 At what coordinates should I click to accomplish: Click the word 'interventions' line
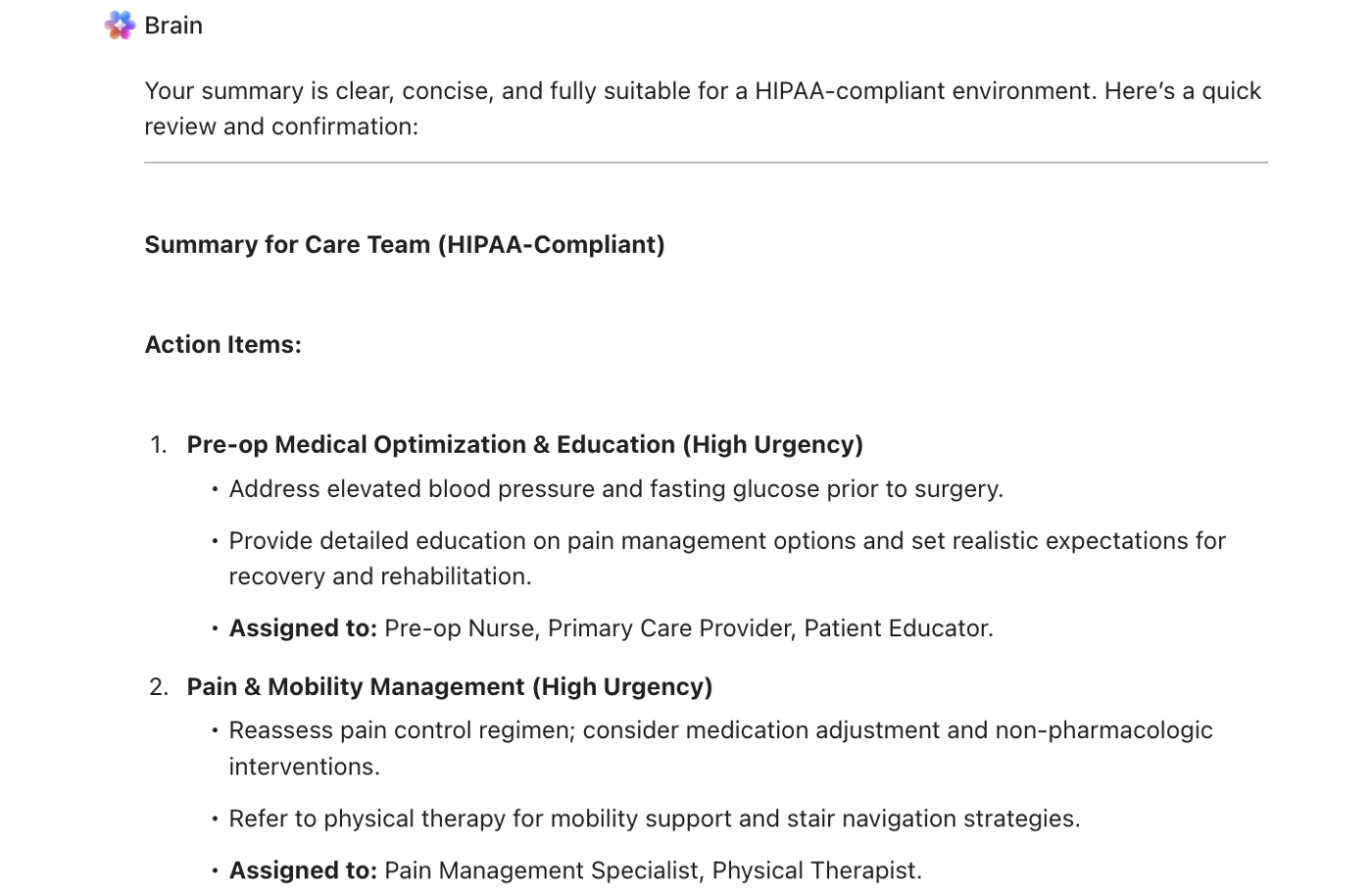point(305,767)
